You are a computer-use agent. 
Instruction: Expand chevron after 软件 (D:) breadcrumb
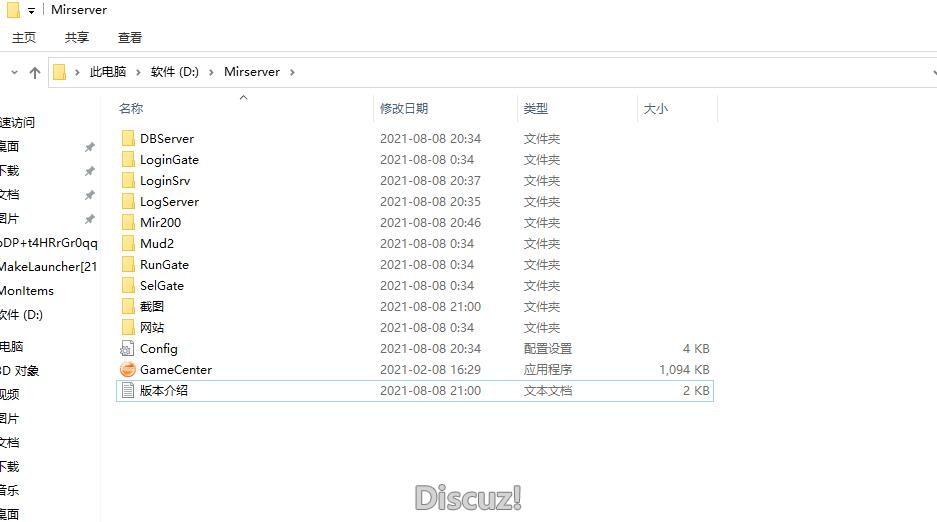coord(211,72)
